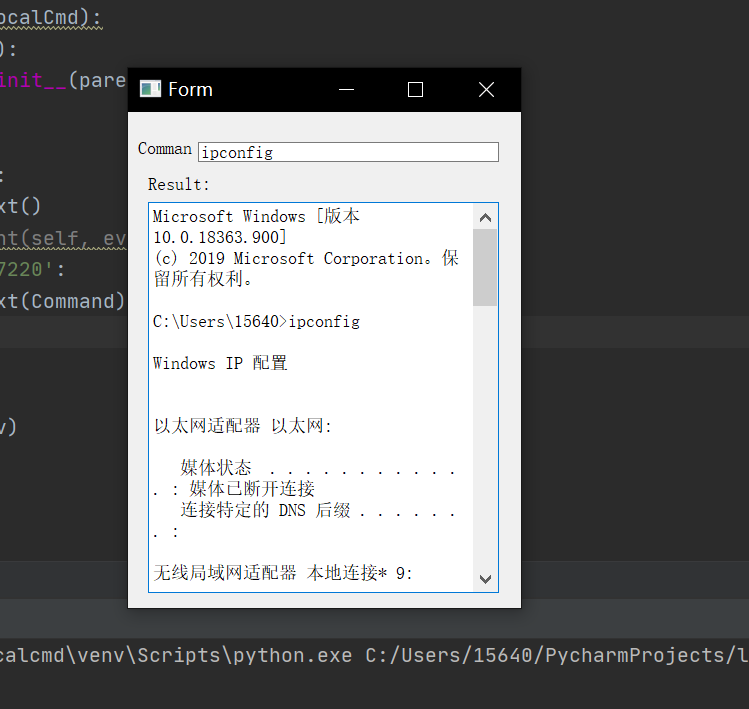Click the "7220':" string in PyCharm editor
749x709 pixels.
(x=32, y=270)
